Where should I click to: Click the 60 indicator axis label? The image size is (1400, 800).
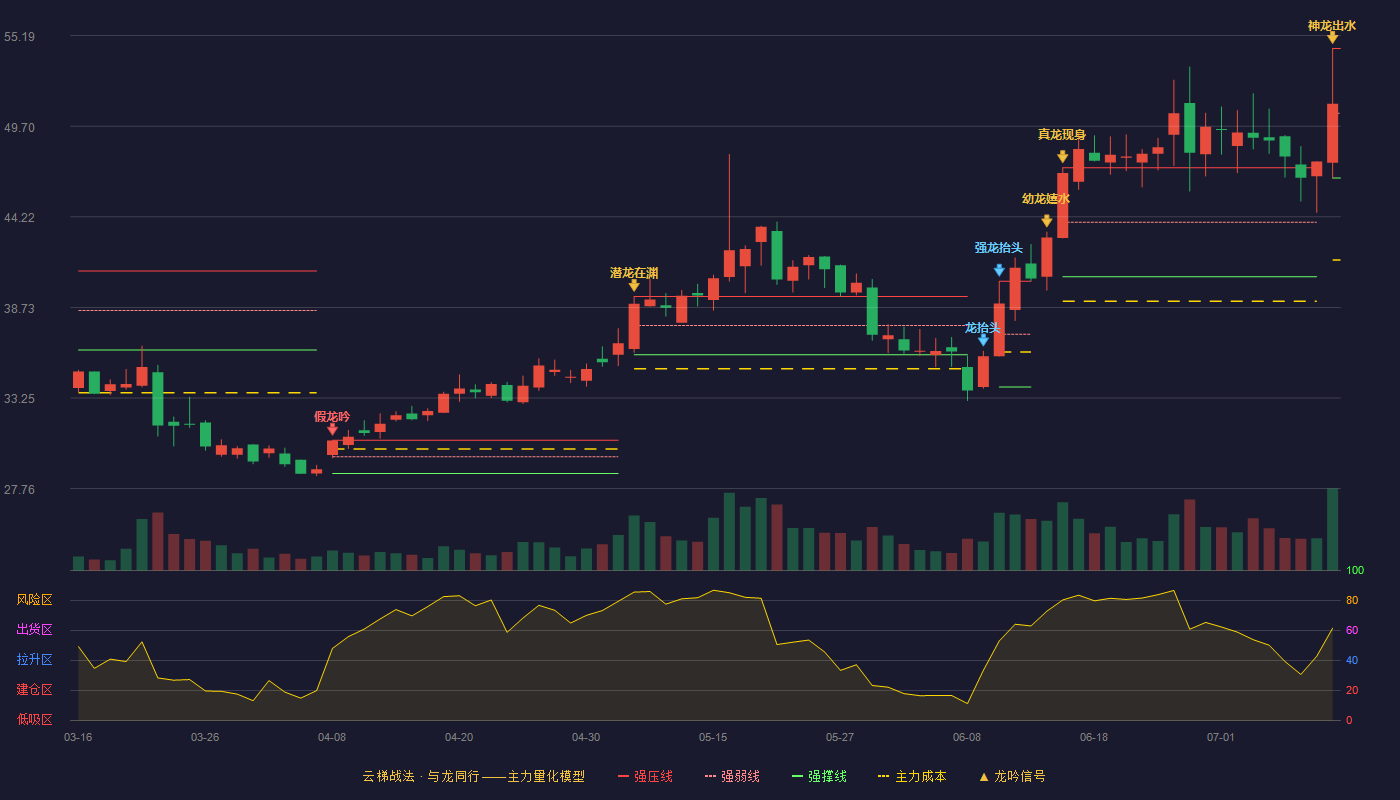tap(1352, 630)
